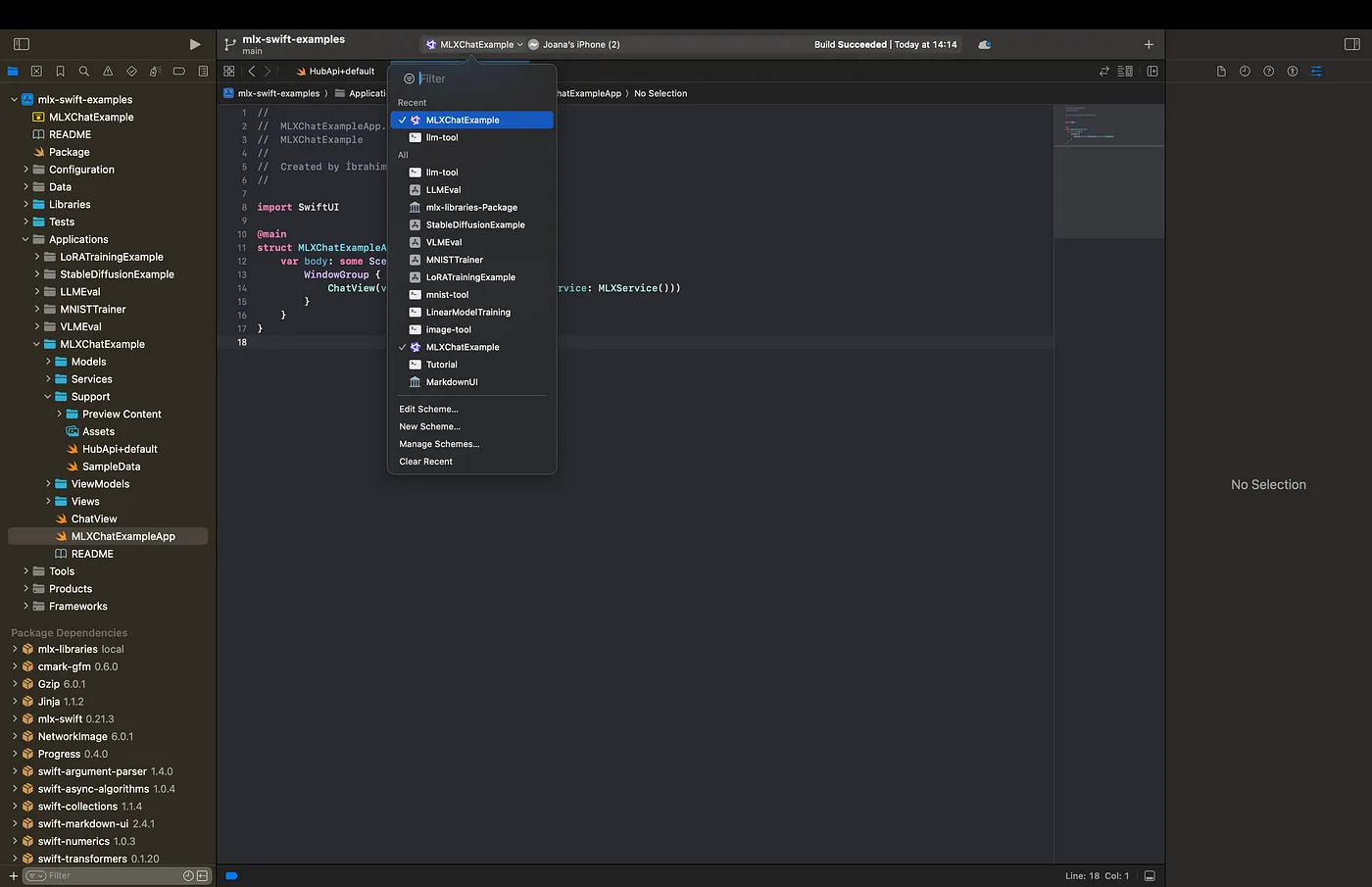Go back in editor history
The image size is (1372, 887).
coord(252,72)
